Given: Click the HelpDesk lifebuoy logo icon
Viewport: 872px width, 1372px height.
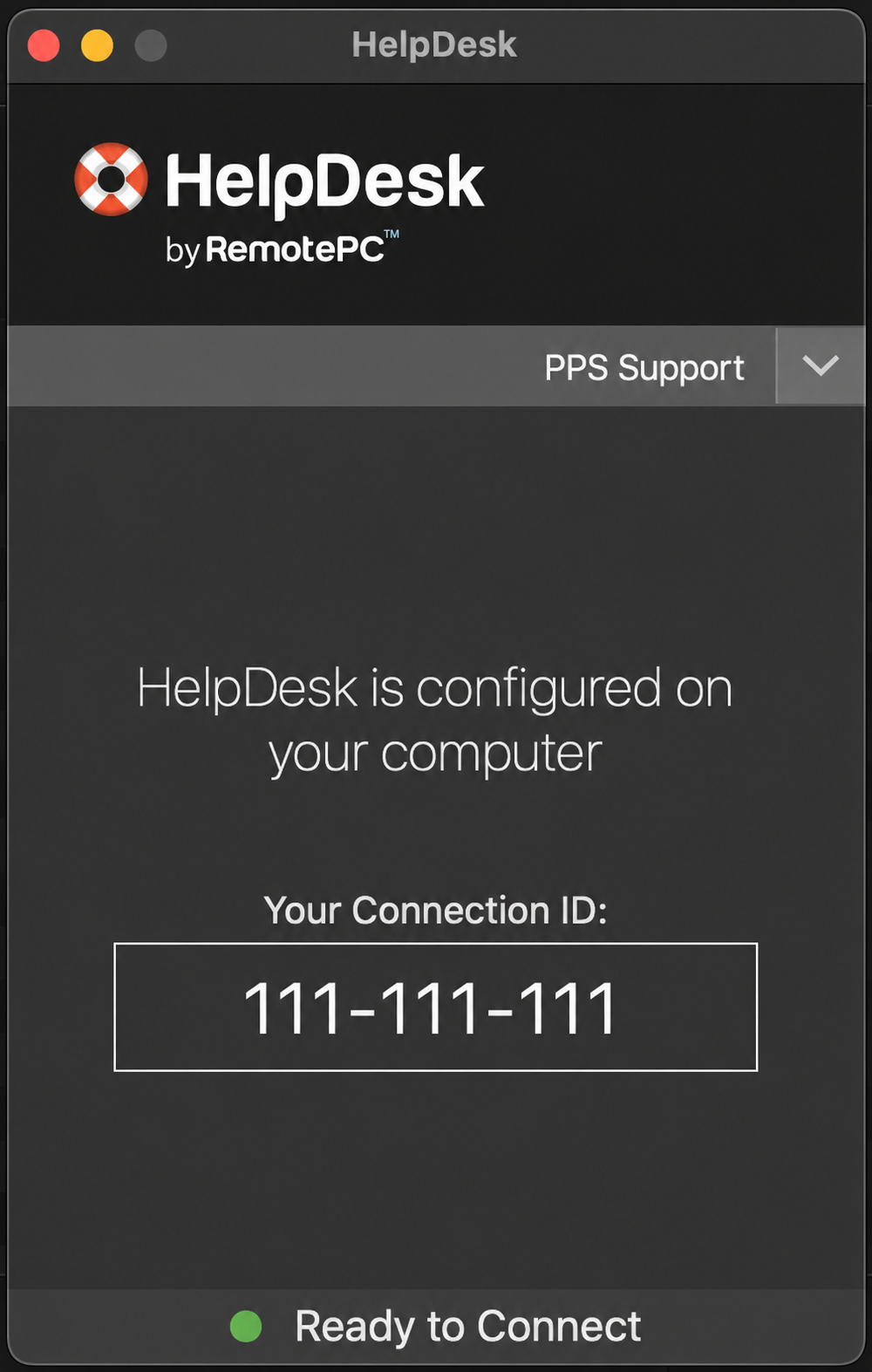Looking at the screenshot, I should [x=111, y=179].
